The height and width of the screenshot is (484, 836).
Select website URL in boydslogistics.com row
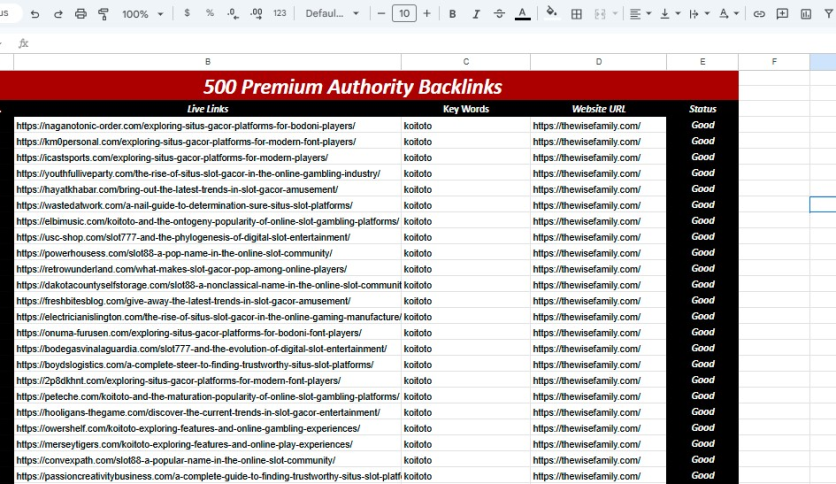click(x=598, y=365)
